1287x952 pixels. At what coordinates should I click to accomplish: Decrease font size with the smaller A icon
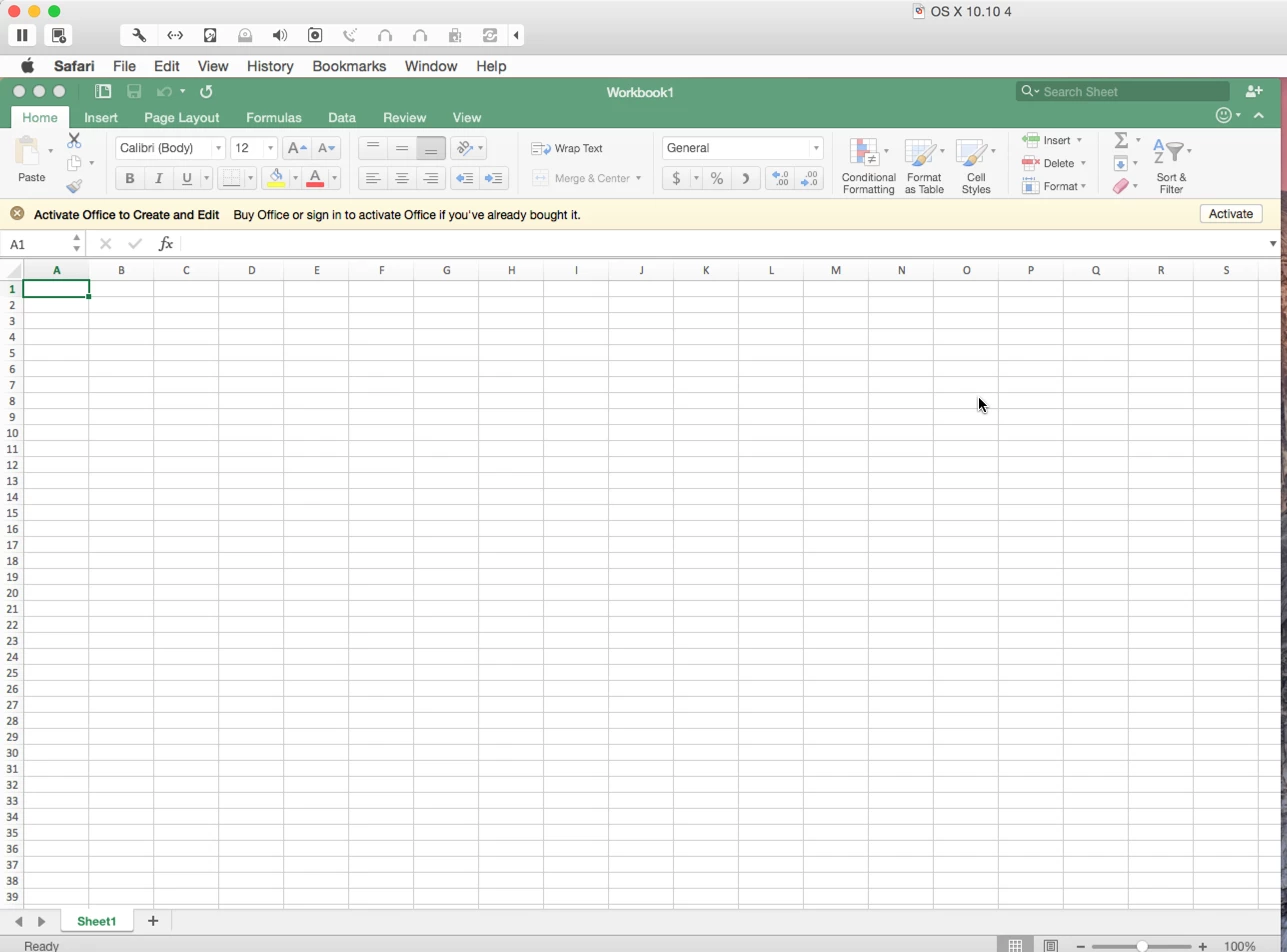[326, 148]
